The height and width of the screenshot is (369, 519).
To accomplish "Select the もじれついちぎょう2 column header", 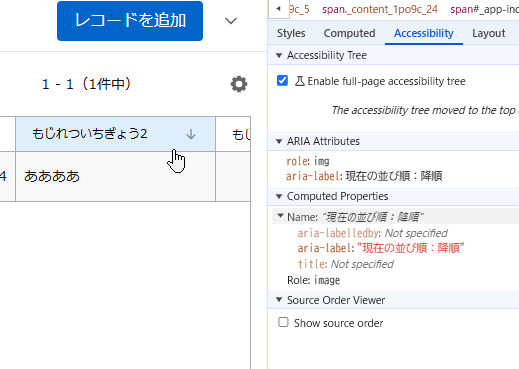I will click(x=115, y=134).
